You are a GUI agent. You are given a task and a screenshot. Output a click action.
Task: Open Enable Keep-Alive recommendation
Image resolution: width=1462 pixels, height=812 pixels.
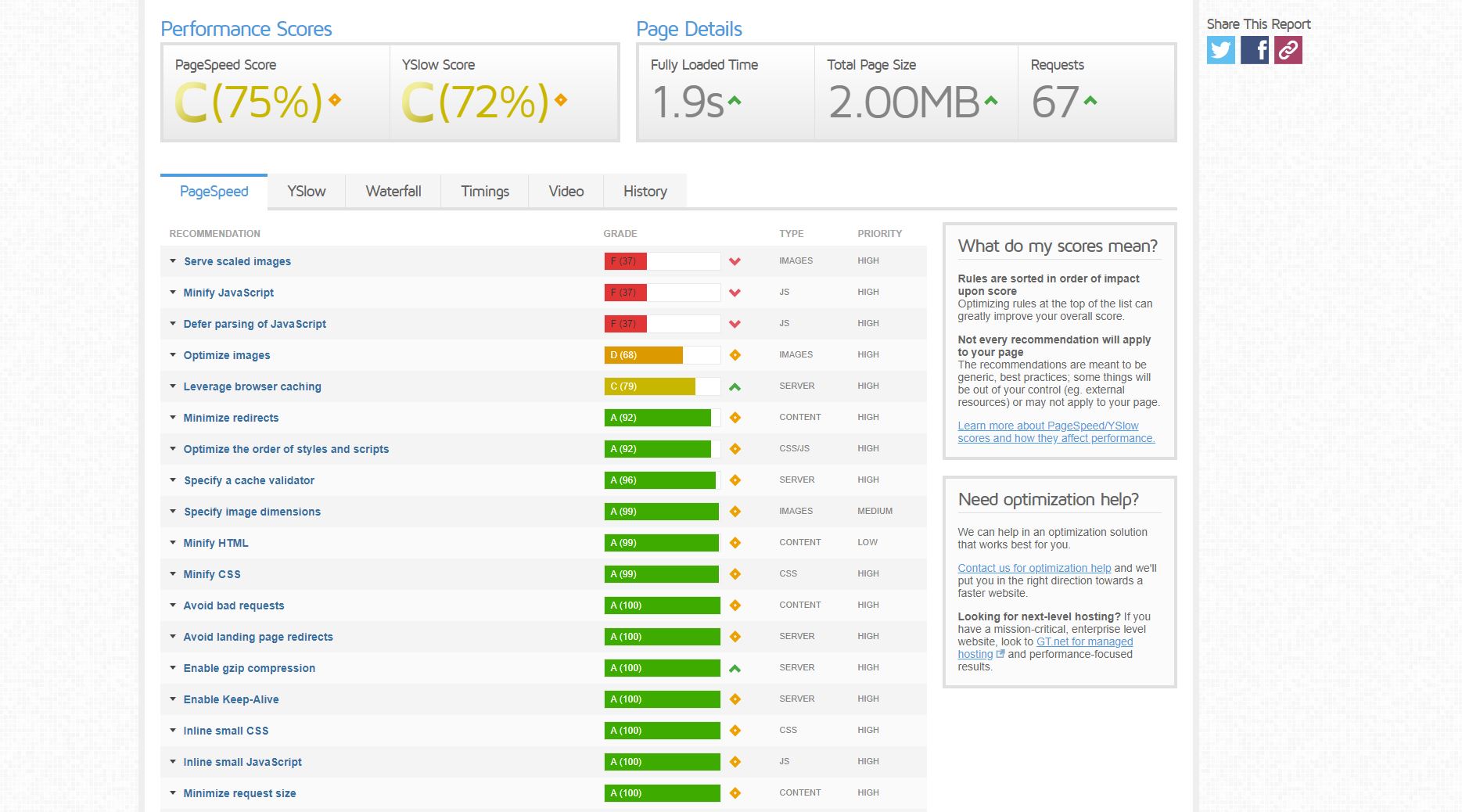231,699
